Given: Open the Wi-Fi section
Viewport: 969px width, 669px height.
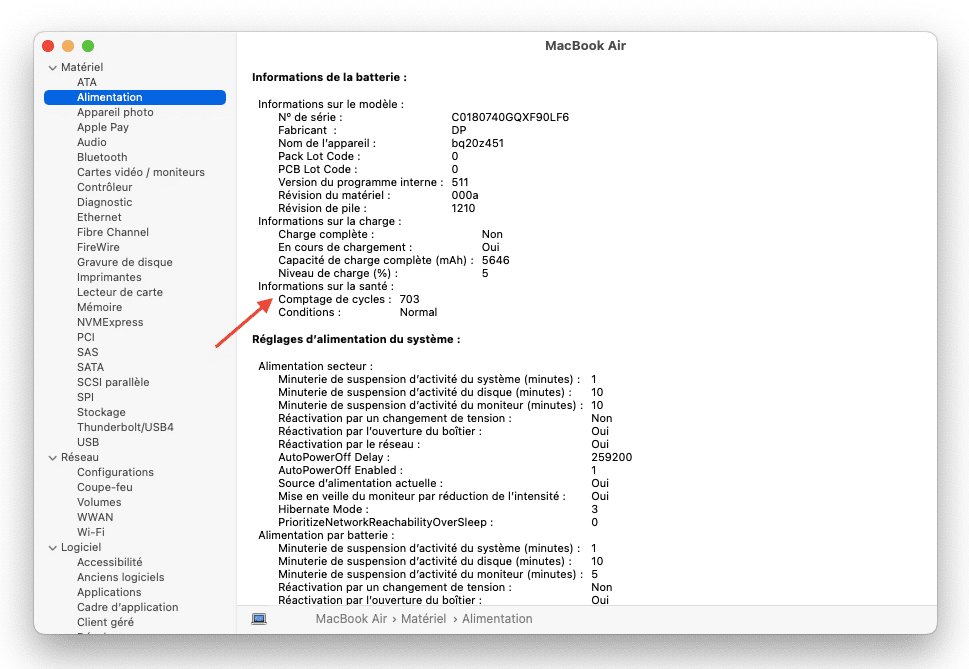Looking at the screenshot, I should (x=90, y=532).
